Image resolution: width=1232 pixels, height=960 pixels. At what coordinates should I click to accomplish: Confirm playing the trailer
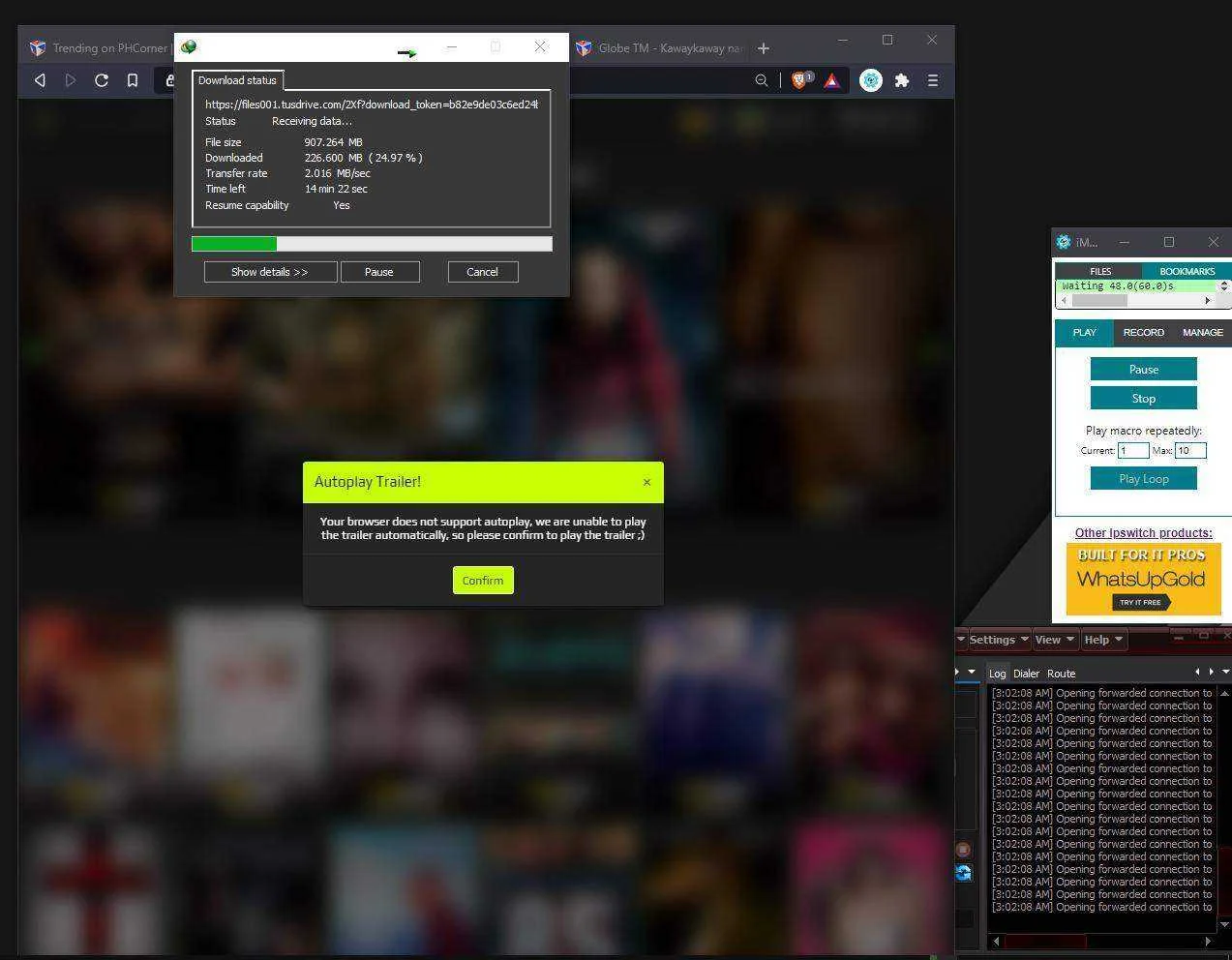[483, 581]
